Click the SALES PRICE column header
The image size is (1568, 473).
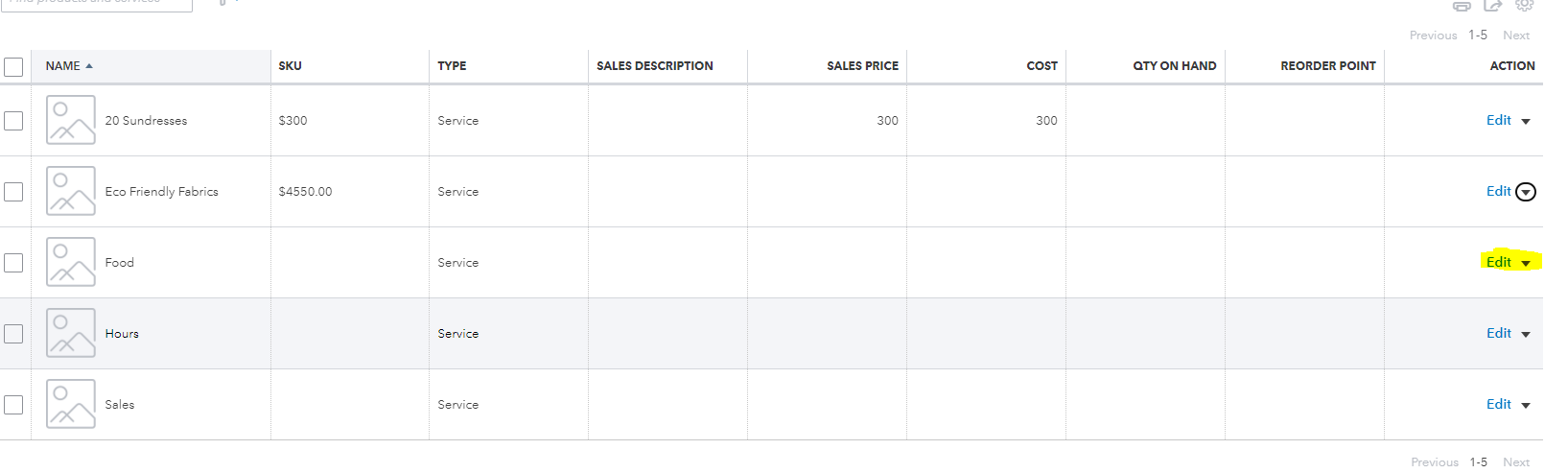click(862, 66)
